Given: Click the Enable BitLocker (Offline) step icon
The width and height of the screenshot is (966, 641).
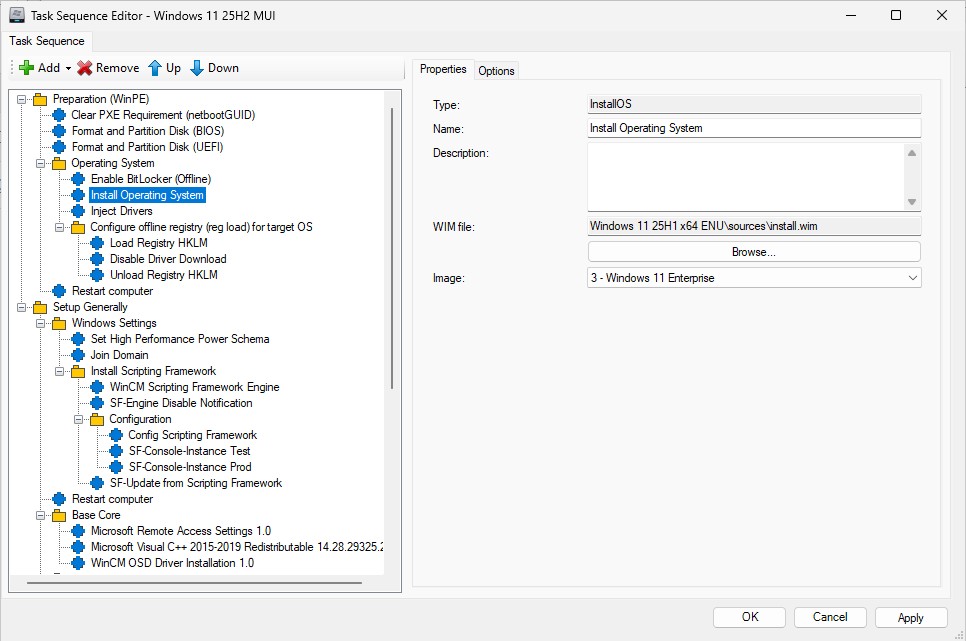Looking at the screenshot, I should pos(78,179).
